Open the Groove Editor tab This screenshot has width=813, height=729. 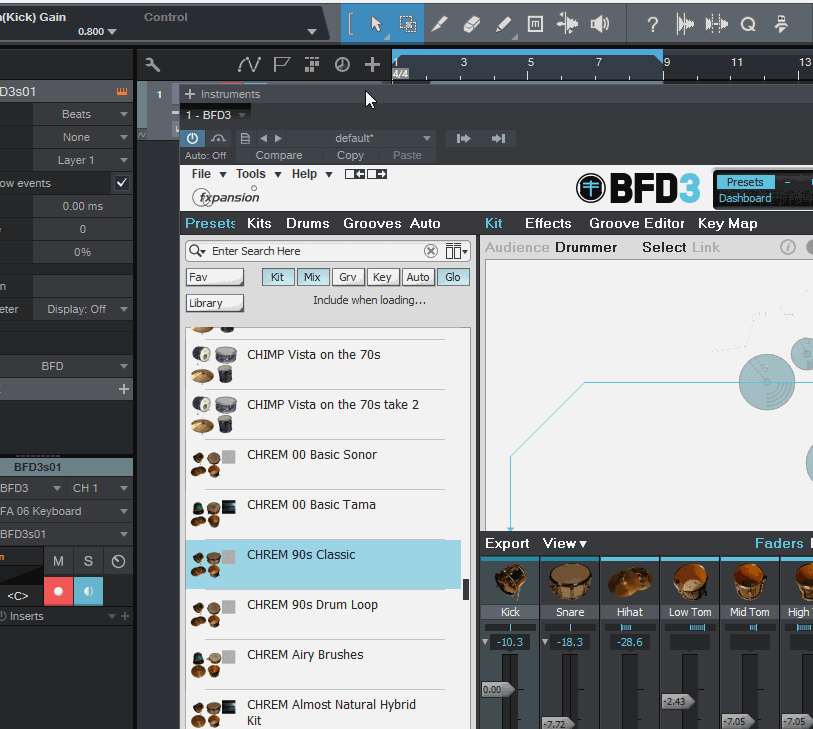(636, 223)
